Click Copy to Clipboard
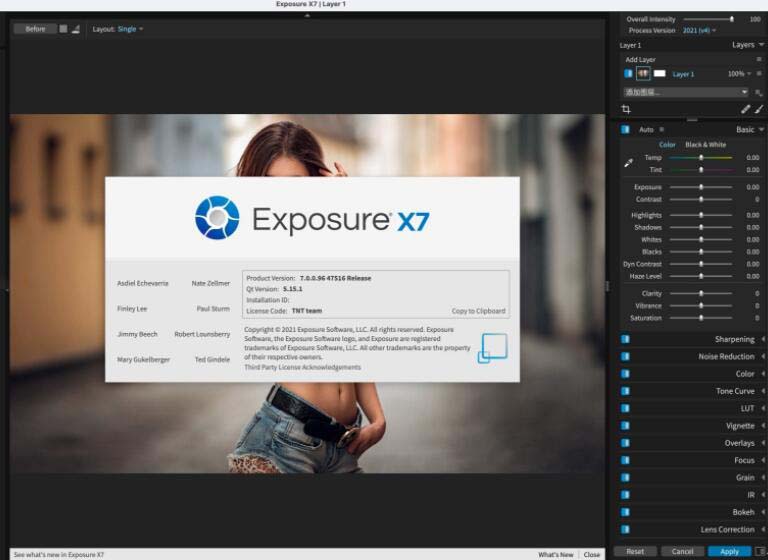This screenshot has width=768, height=560. 478,311
